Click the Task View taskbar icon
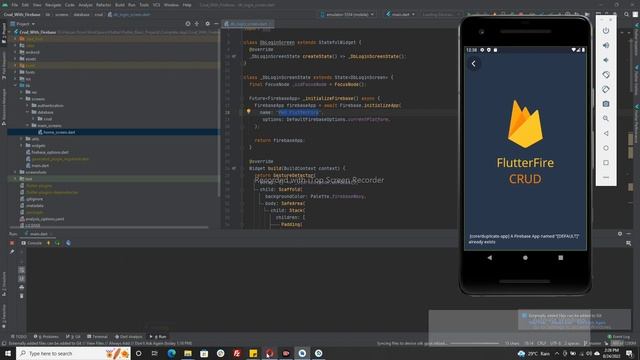Image resolution: width=640 pixels, height=360 pixels. point(155,353)
